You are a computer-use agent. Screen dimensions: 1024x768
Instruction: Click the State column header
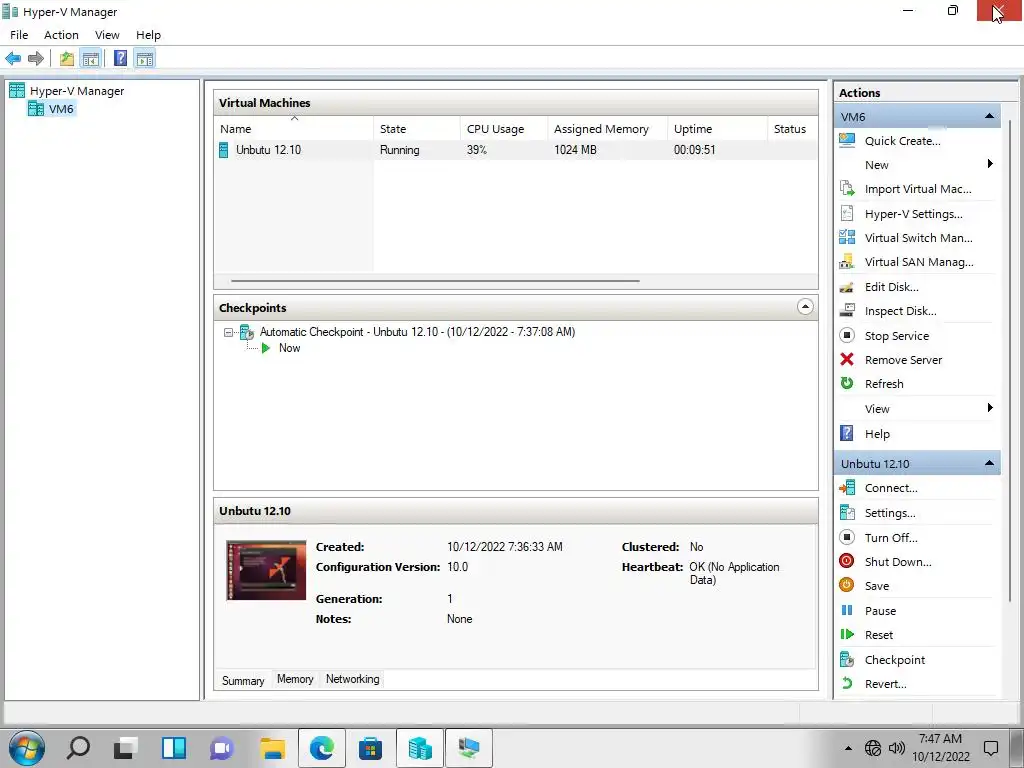[416, 129]
